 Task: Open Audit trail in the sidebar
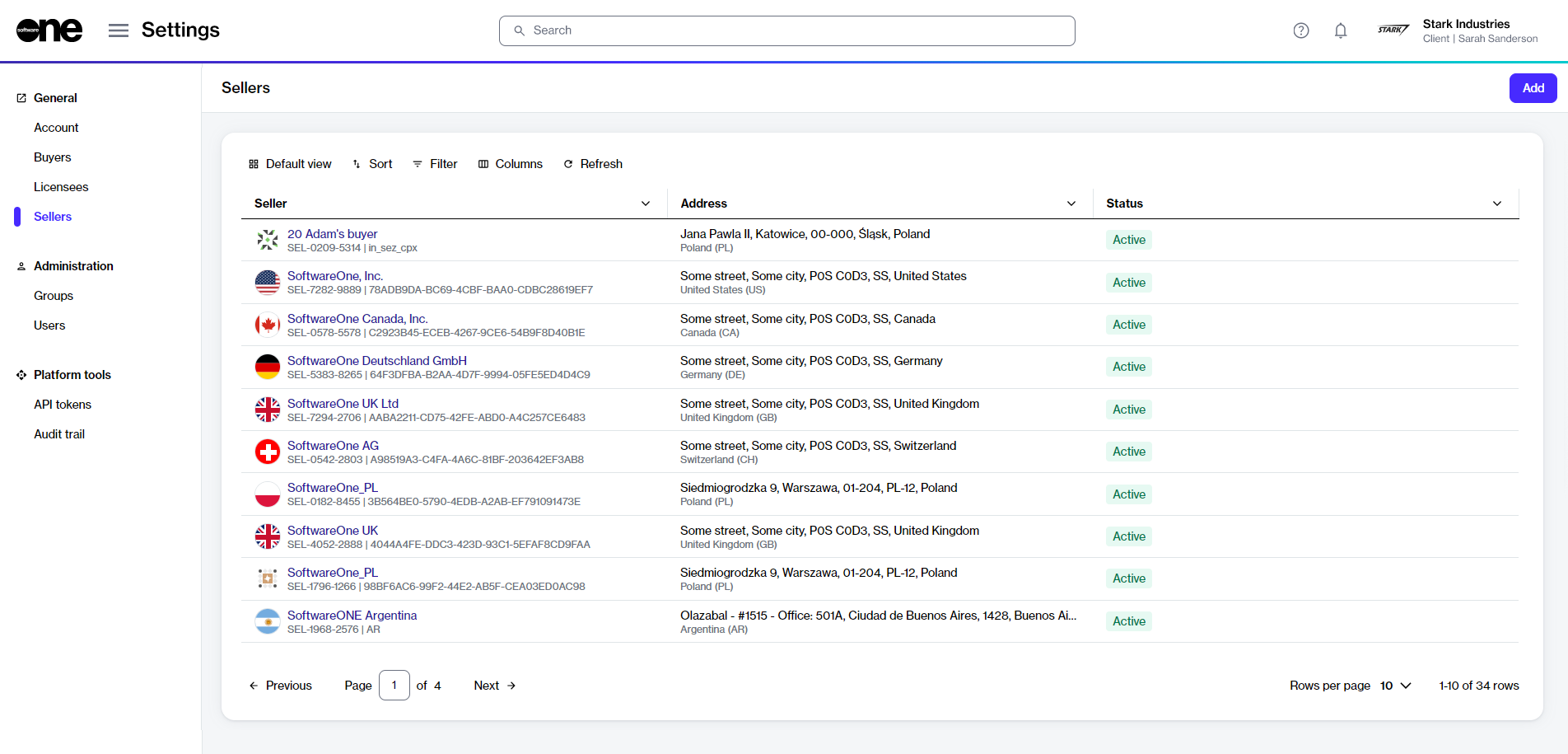[x=59, y=434]
